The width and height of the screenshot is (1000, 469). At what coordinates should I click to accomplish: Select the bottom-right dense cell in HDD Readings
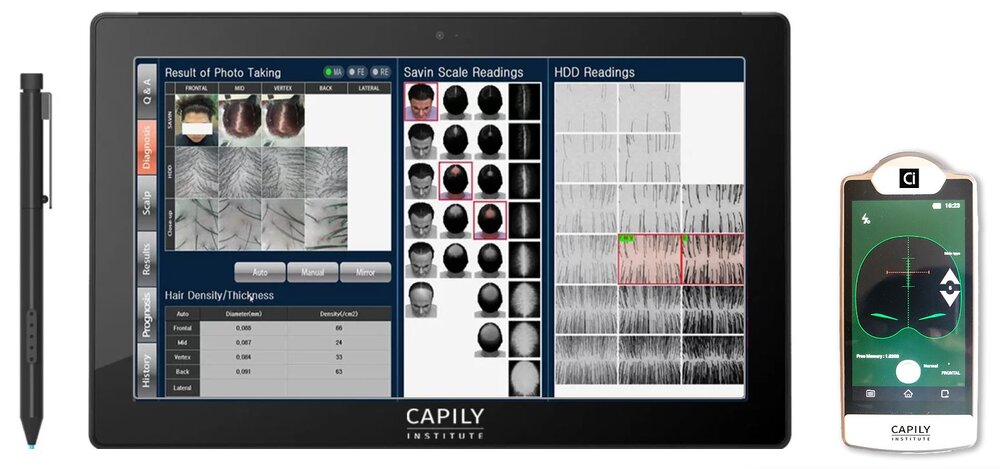(713, 360)
